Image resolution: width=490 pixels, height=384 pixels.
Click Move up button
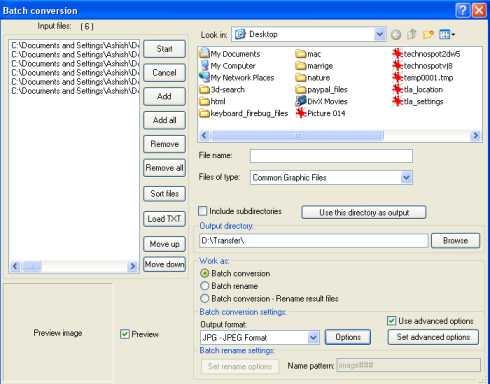pyautogui.click(x=164, y=244)
